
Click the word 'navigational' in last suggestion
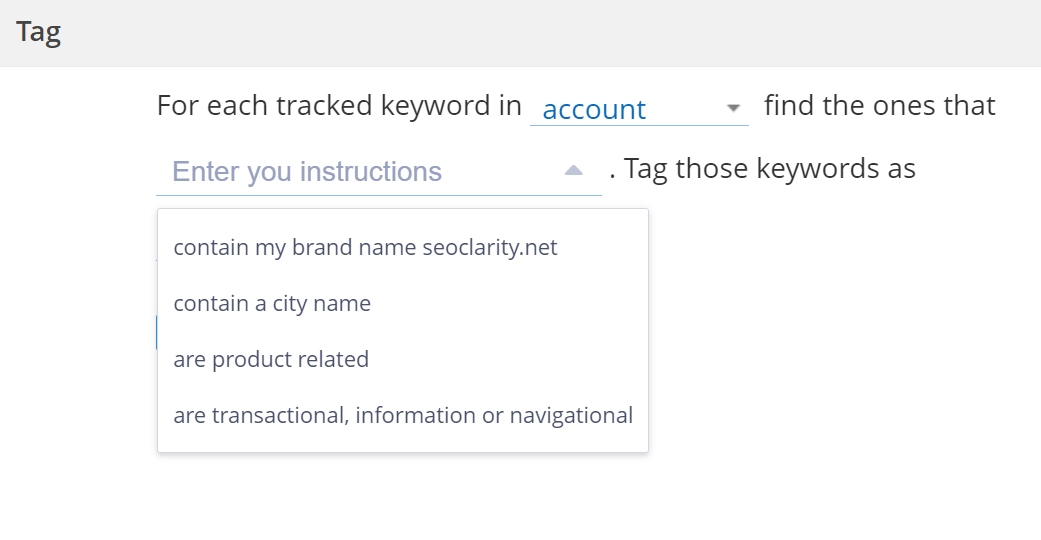click(571, 415)
